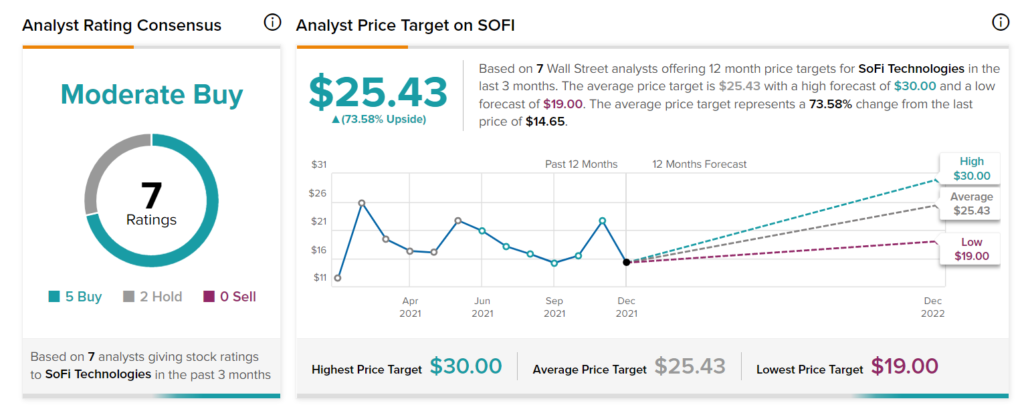Click the Past 12 Months chart label
Viewport: 1024px width, 417px height.
pyautogui.click(x=581, y=164)
